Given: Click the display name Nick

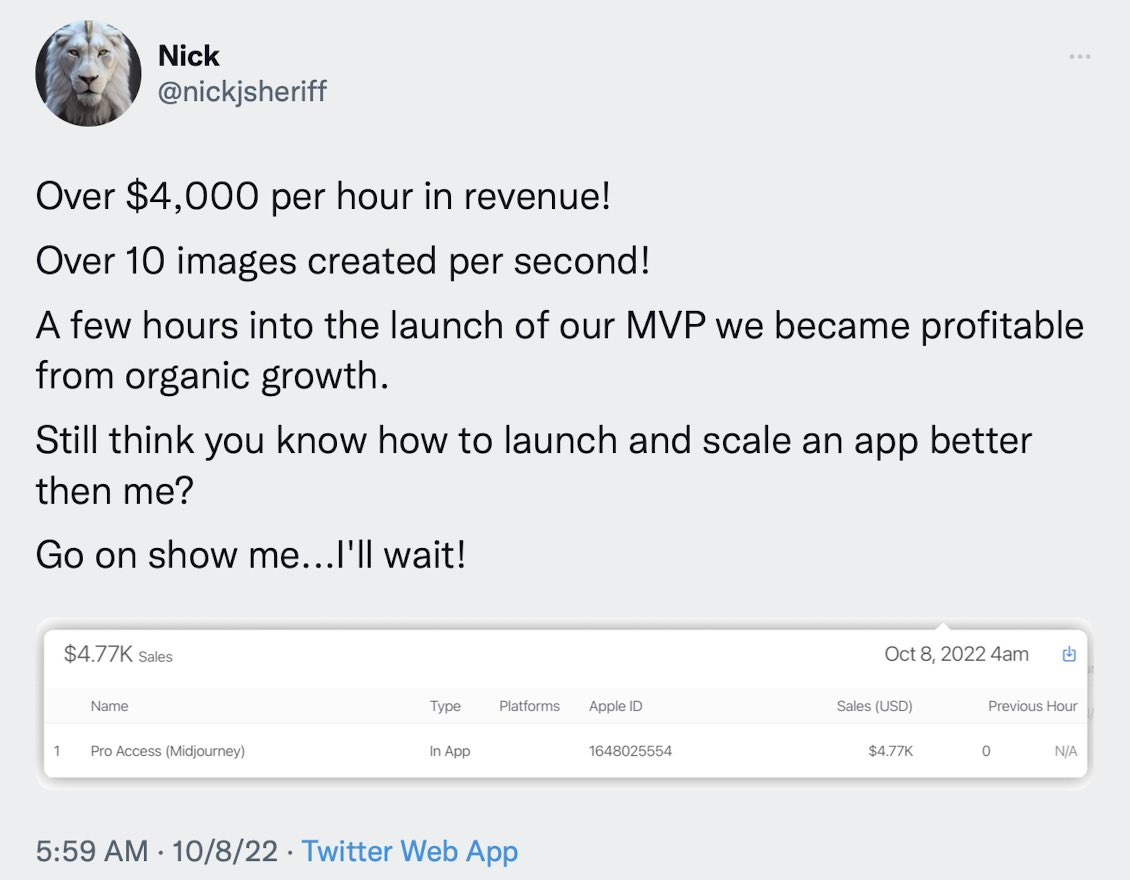Looking at the screenshot, I should [x=189, y=55].
